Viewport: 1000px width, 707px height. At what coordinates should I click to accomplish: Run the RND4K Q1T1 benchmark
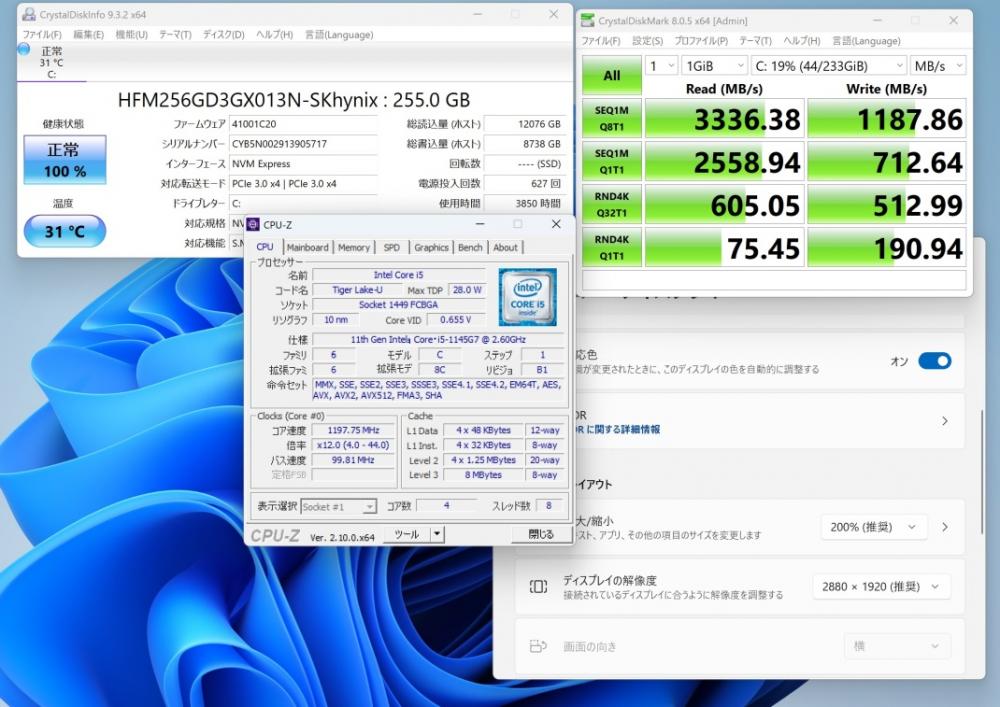pyautogui.click(x=612, y=248)
